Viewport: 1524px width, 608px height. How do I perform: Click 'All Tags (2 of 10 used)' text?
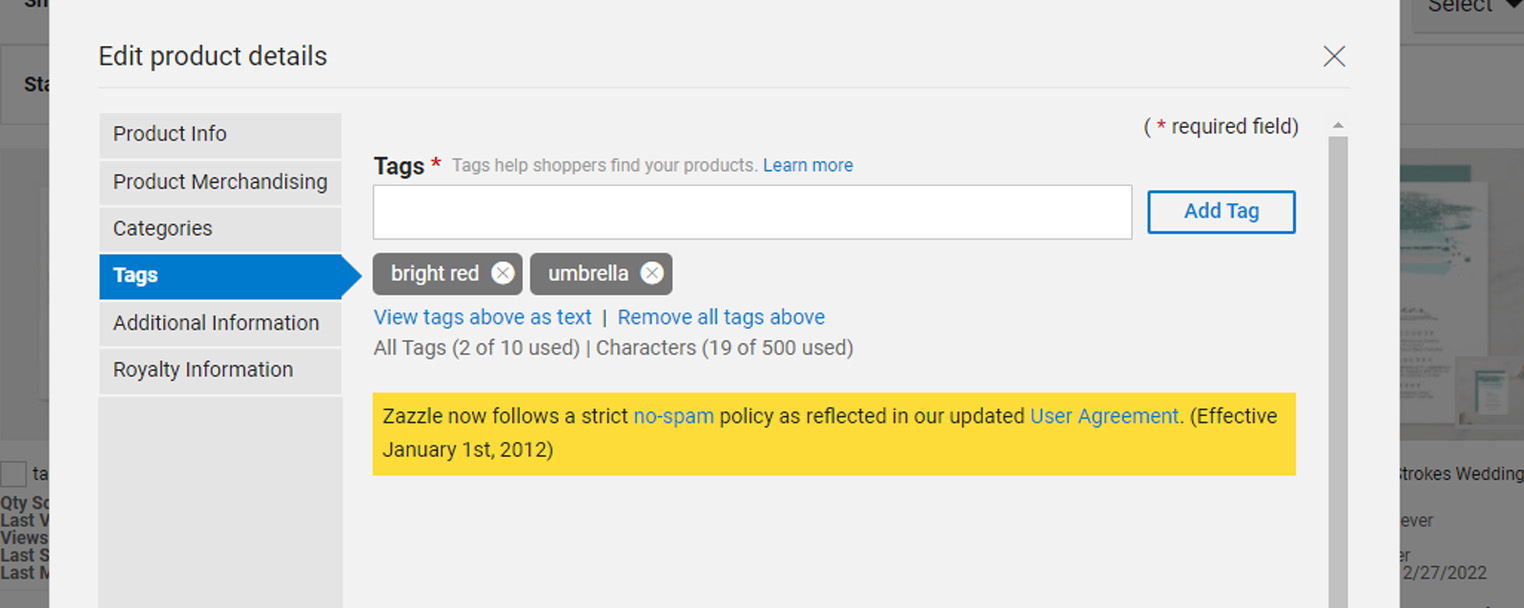click(477, 348)
